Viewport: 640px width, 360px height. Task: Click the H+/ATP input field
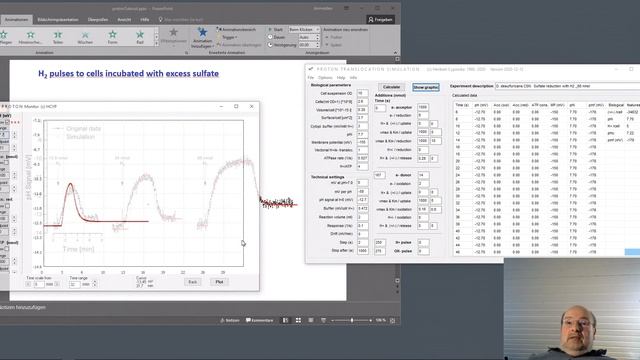(x=362, y=166)
